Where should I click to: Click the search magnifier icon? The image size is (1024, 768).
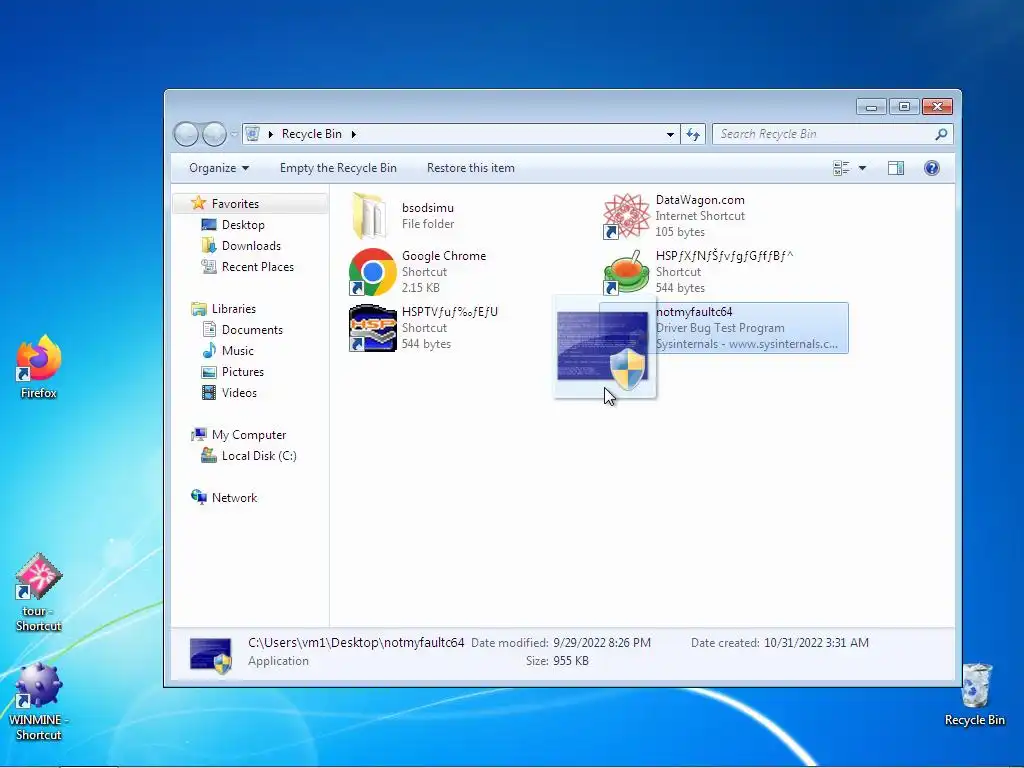(941, 134)
